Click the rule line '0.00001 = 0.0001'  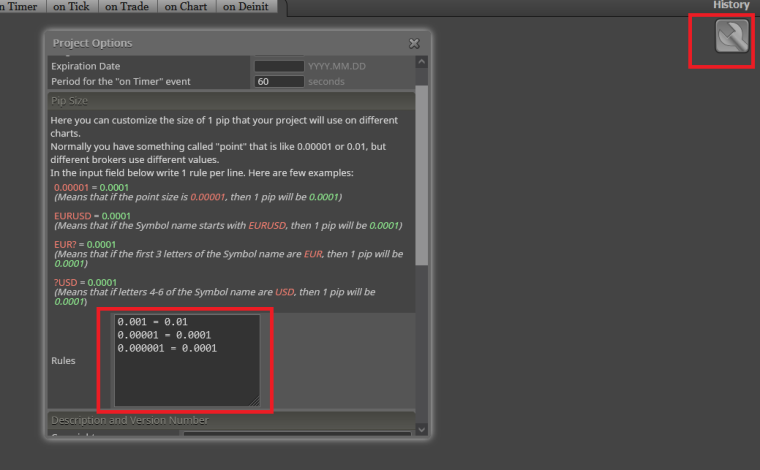click(164, 335)
